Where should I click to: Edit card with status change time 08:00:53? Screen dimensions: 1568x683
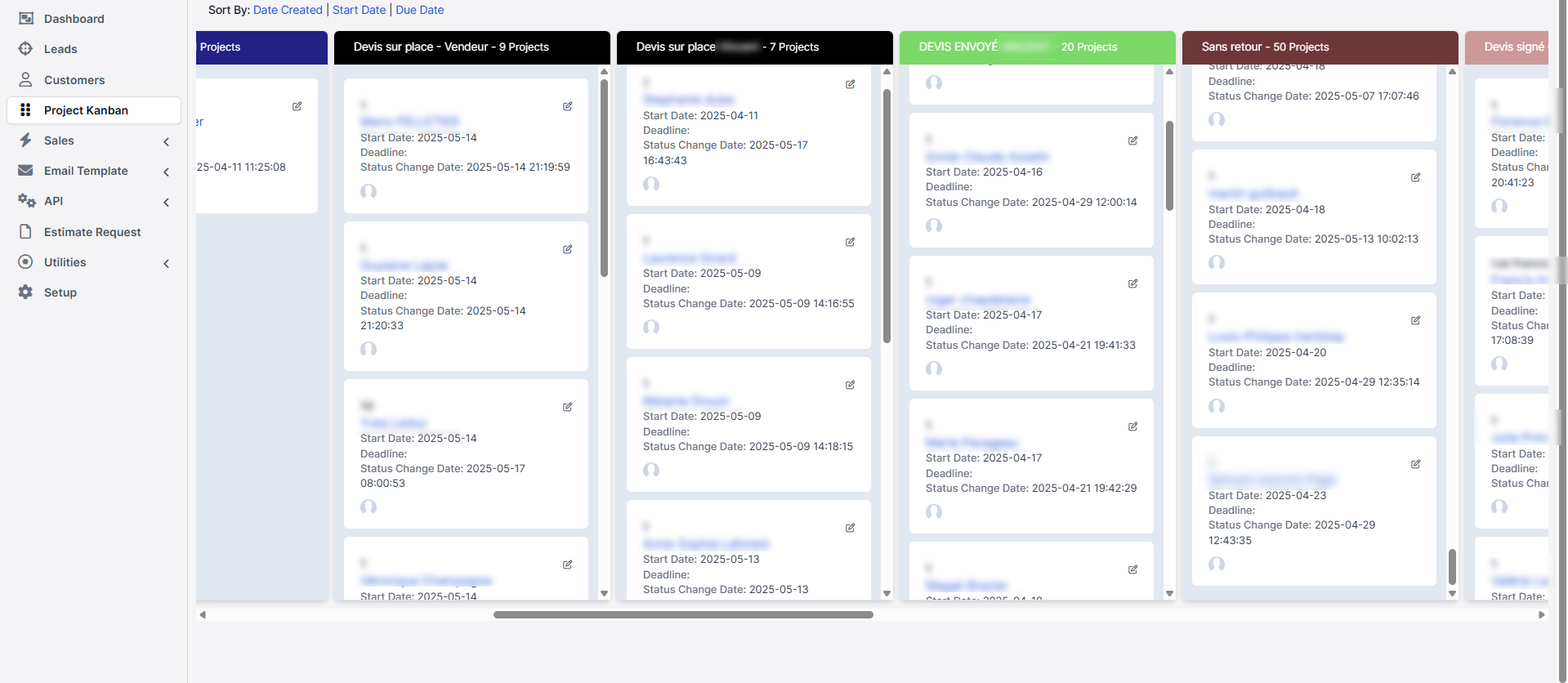(568, 407)
